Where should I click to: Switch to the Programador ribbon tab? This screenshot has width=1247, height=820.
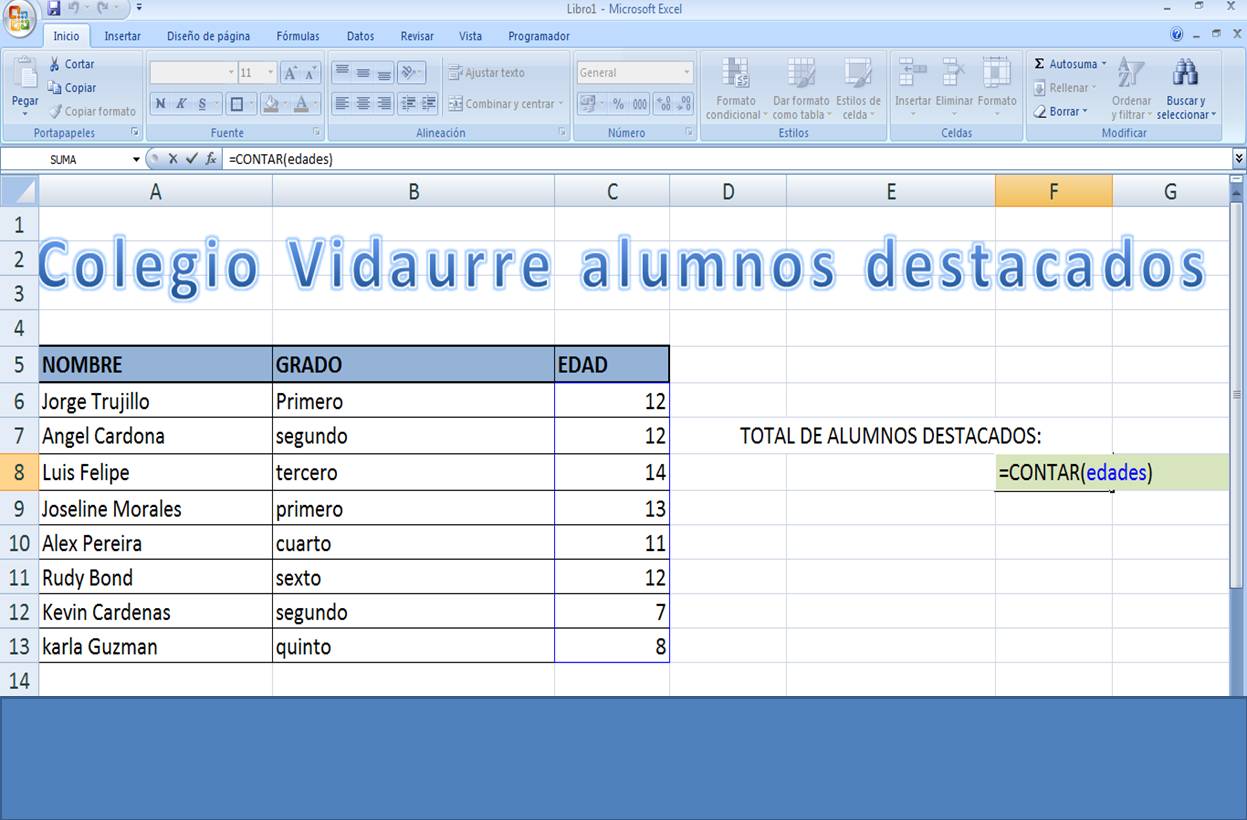(x=539, y=36)
